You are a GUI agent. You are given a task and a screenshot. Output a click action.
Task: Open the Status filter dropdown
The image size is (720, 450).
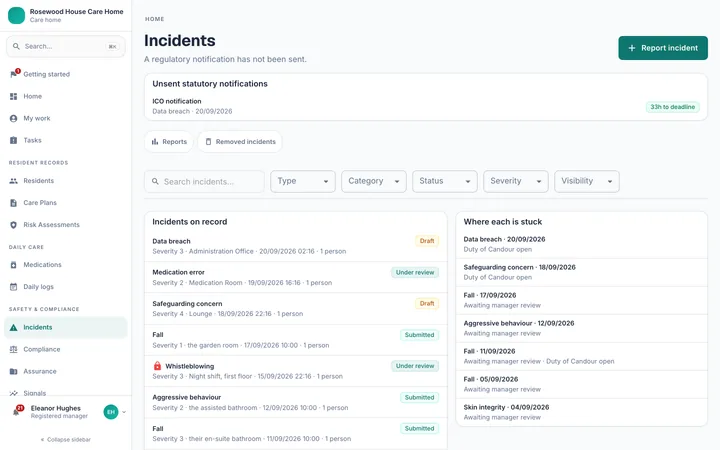click(x=444, y=181)
